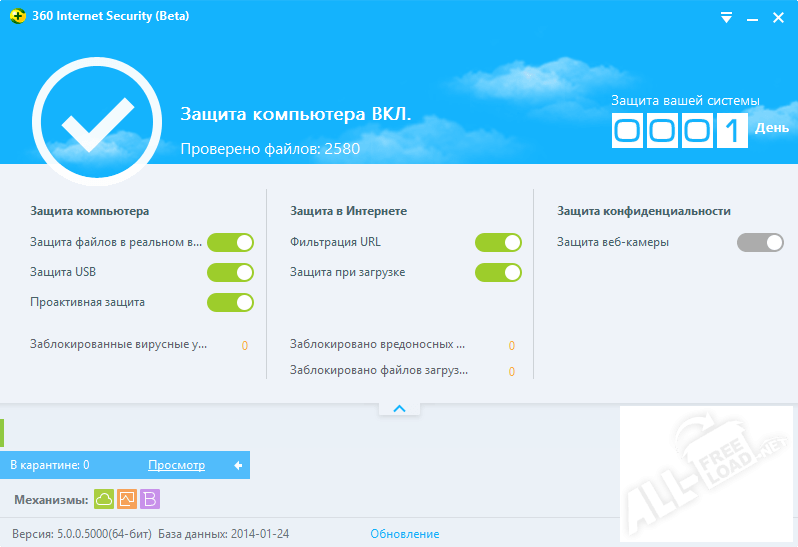Click the white arrow on quarantine bar

click(x=238, y=465)
